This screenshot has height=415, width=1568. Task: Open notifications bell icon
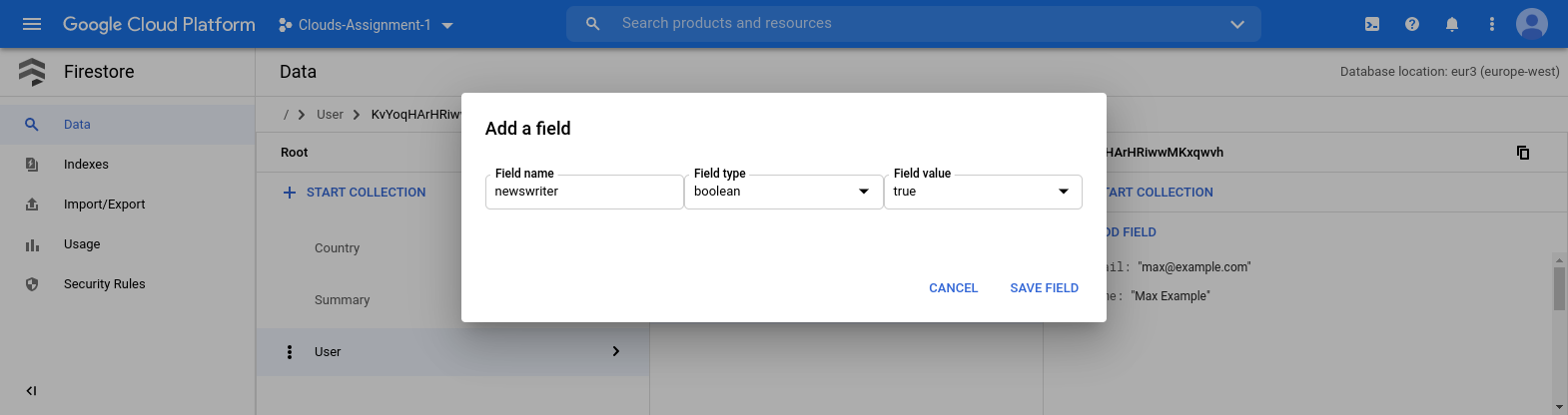point(1452,24)
